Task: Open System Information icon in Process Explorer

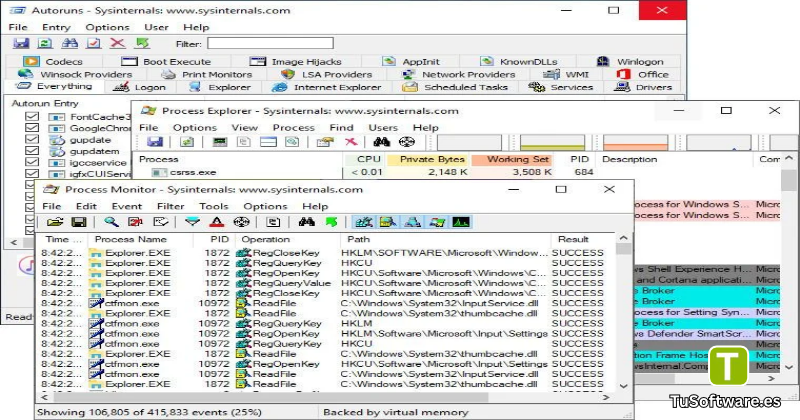Action: (219, 142)
